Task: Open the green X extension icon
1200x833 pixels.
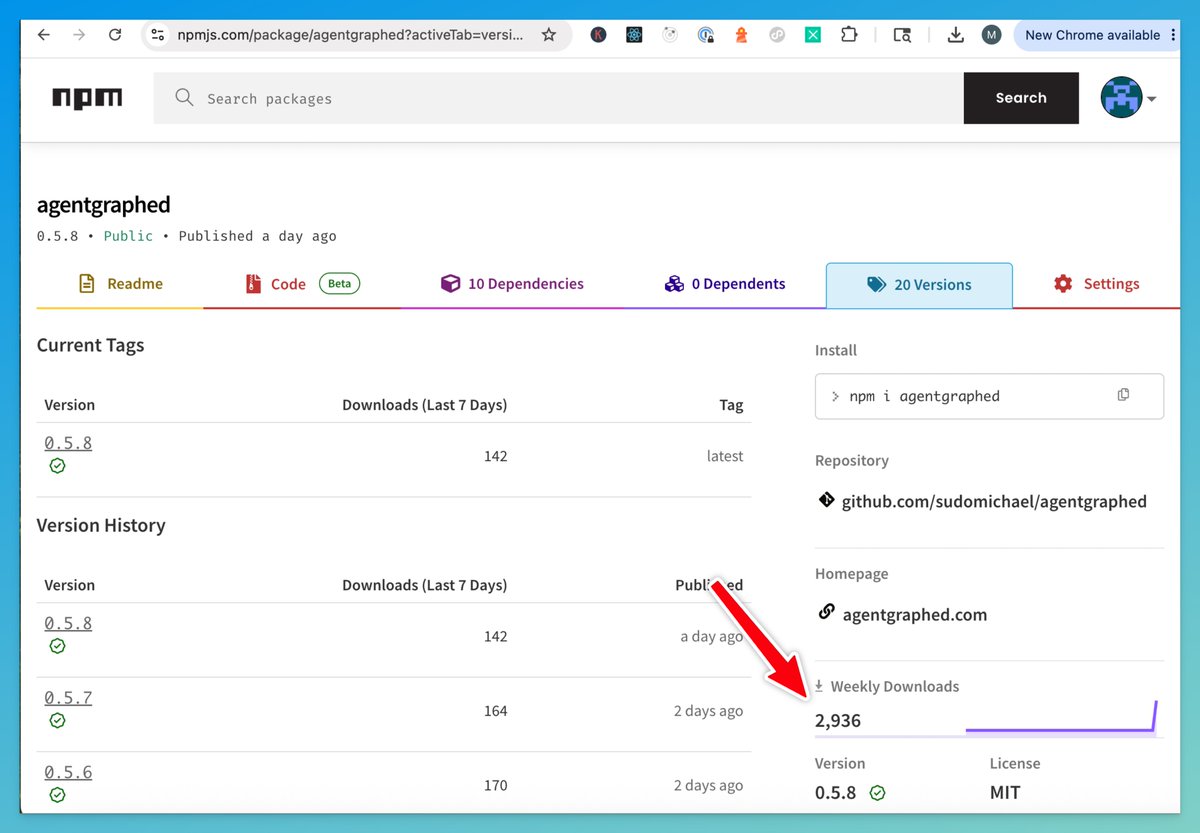Action: pos(813,35)
